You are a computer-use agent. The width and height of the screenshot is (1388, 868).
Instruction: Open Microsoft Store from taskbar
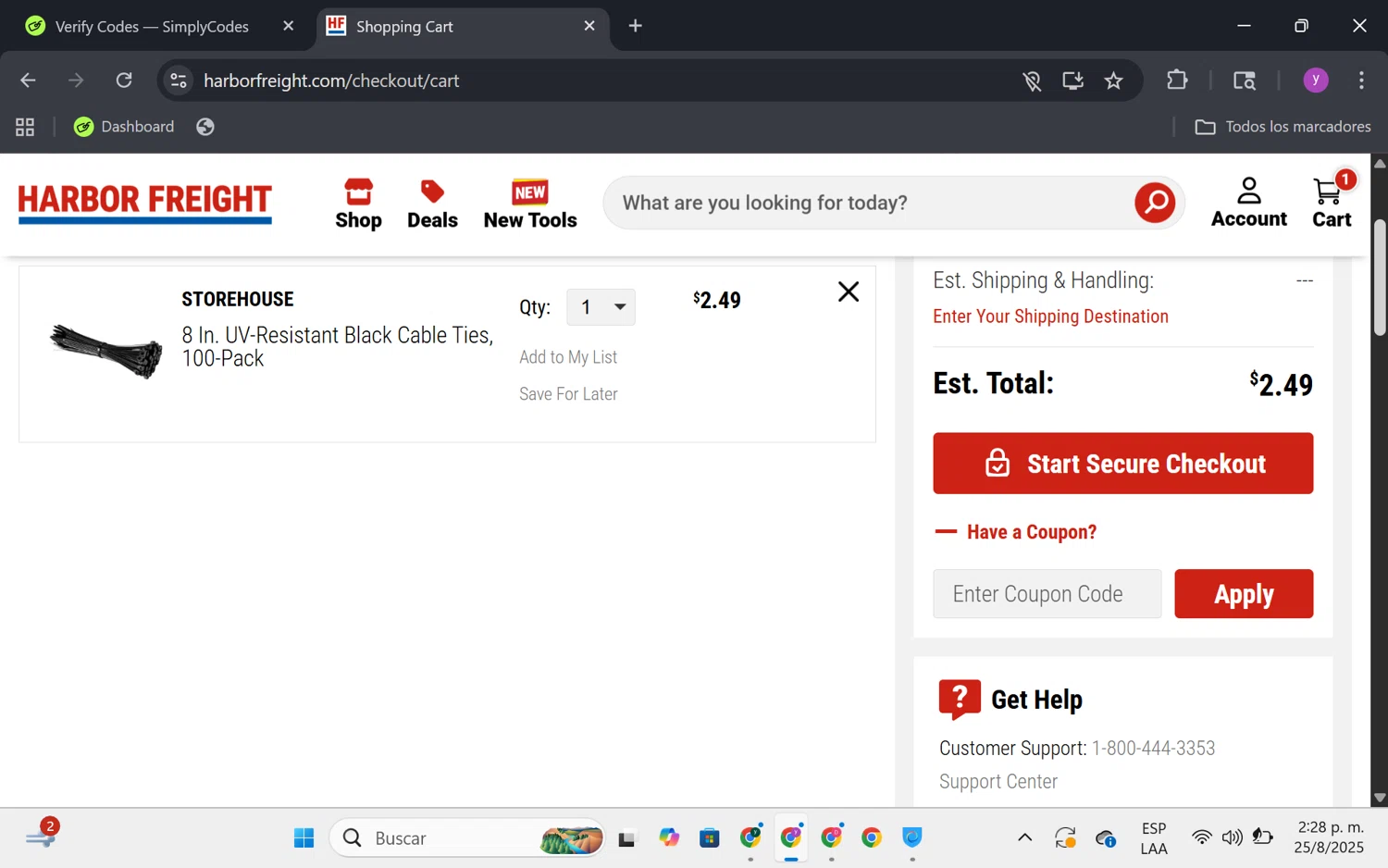point(710,838)
